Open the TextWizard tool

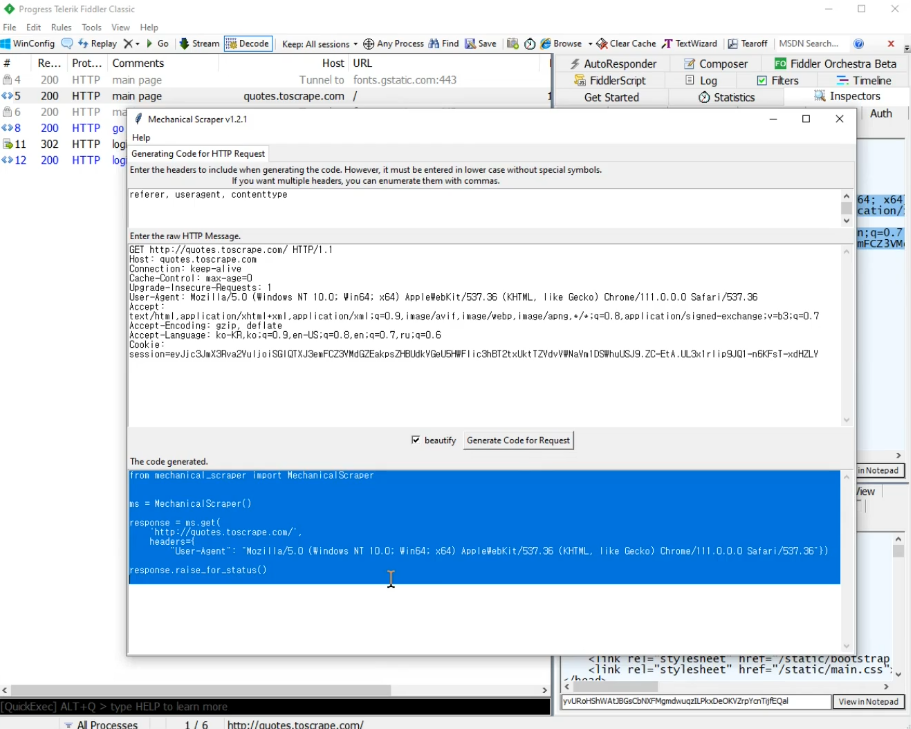coord(690,44)
